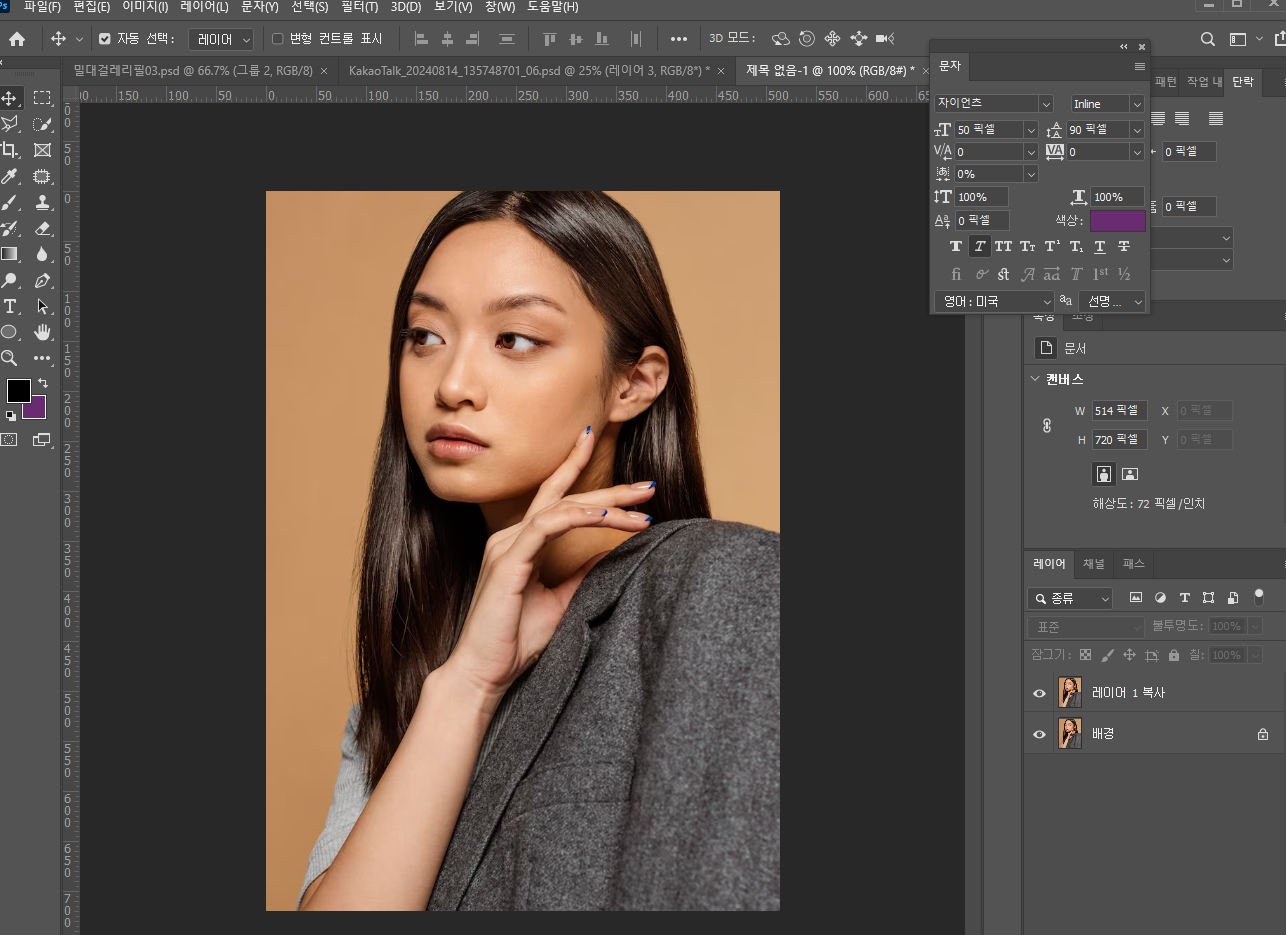Click the black foreground color swatch
The image size is (1286, 935).
18,391
